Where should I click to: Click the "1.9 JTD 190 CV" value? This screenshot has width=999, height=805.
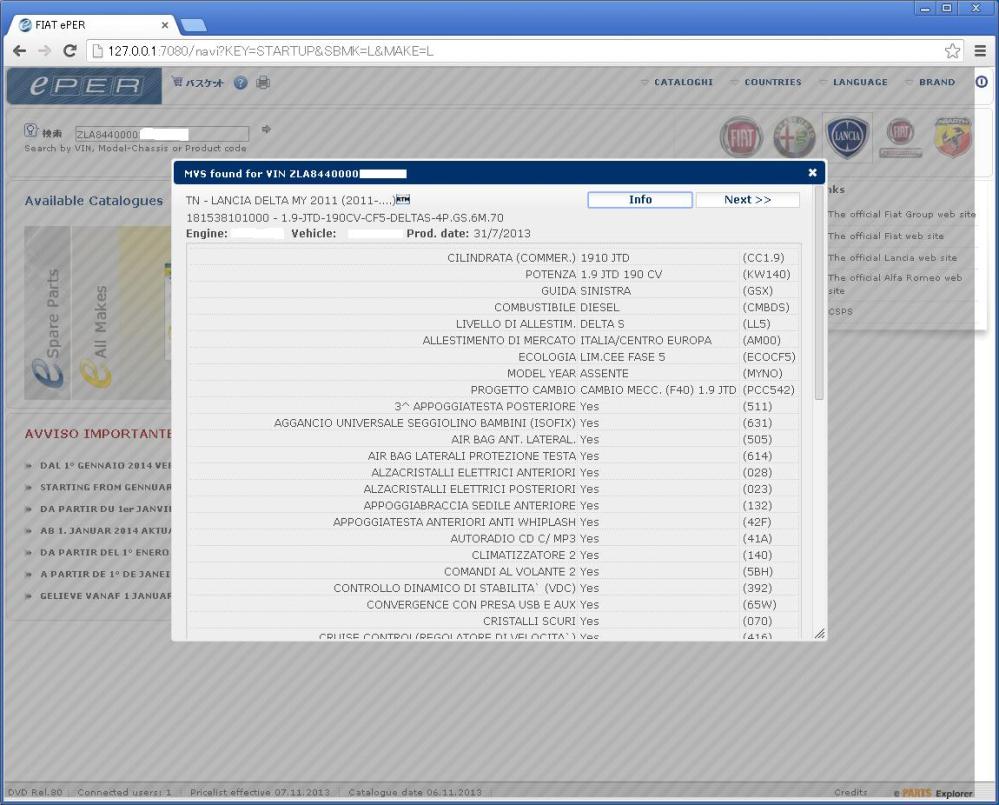coord(621,274)
